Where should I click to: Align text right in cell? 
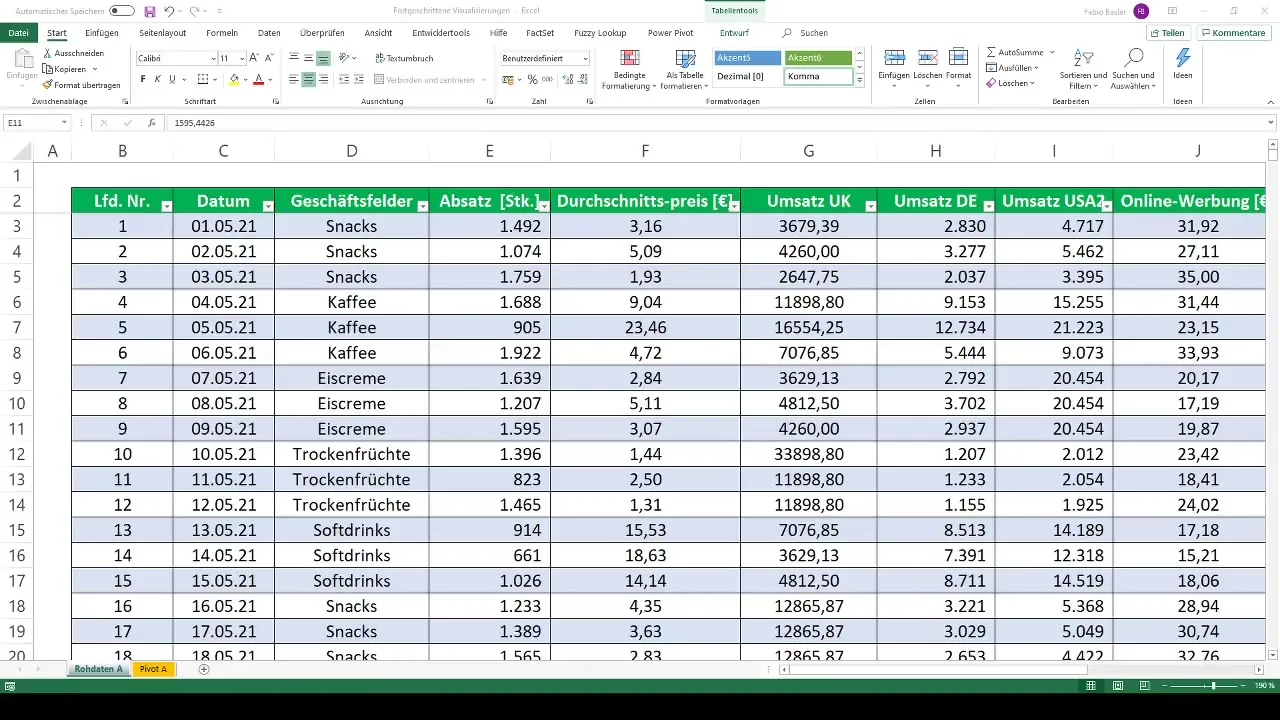323,79
